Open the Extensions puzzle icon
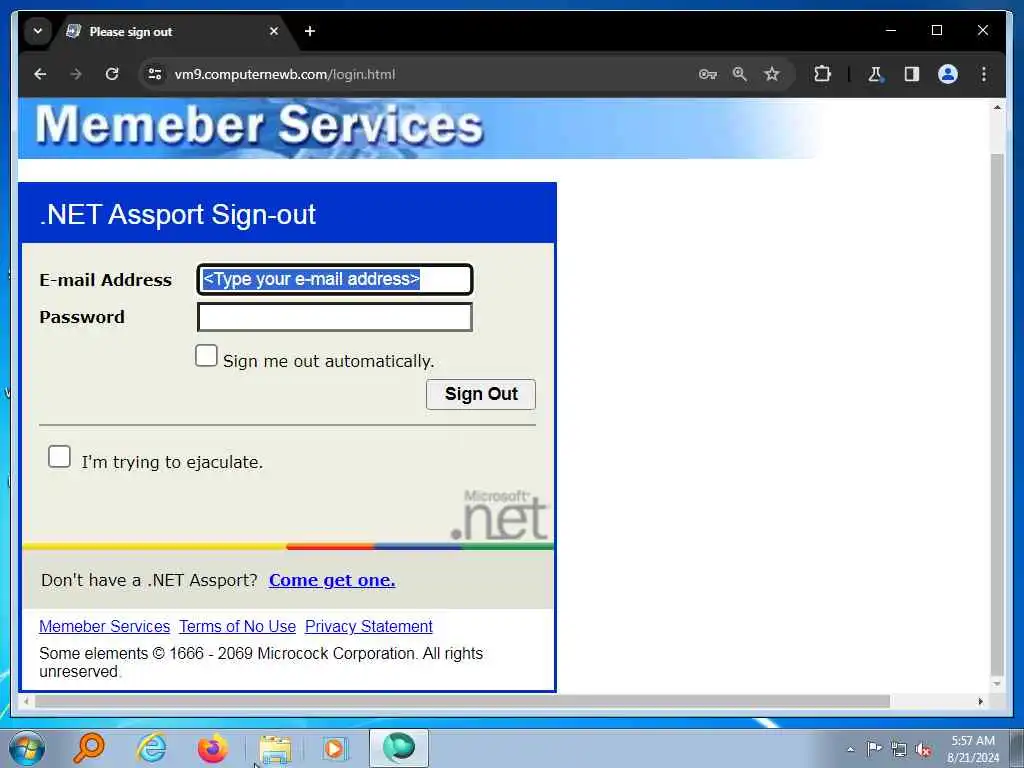Image resolution: width=1024 pixels, height=768 pixels. (822, 74)
